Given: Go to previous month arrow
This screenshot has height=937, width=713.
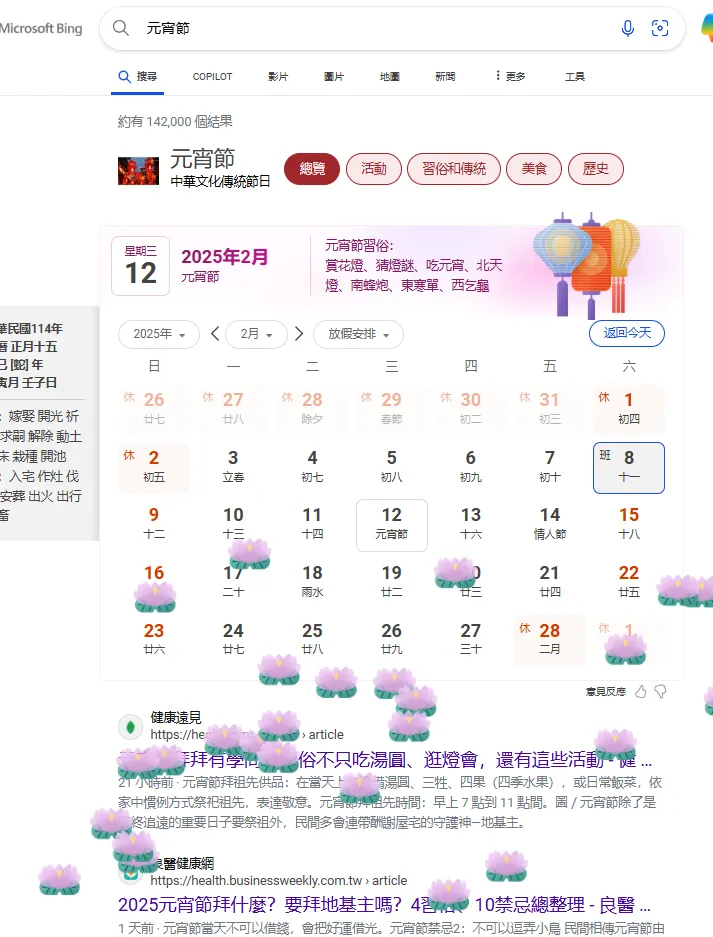Looking at the screenshot, I should [215, 333].
